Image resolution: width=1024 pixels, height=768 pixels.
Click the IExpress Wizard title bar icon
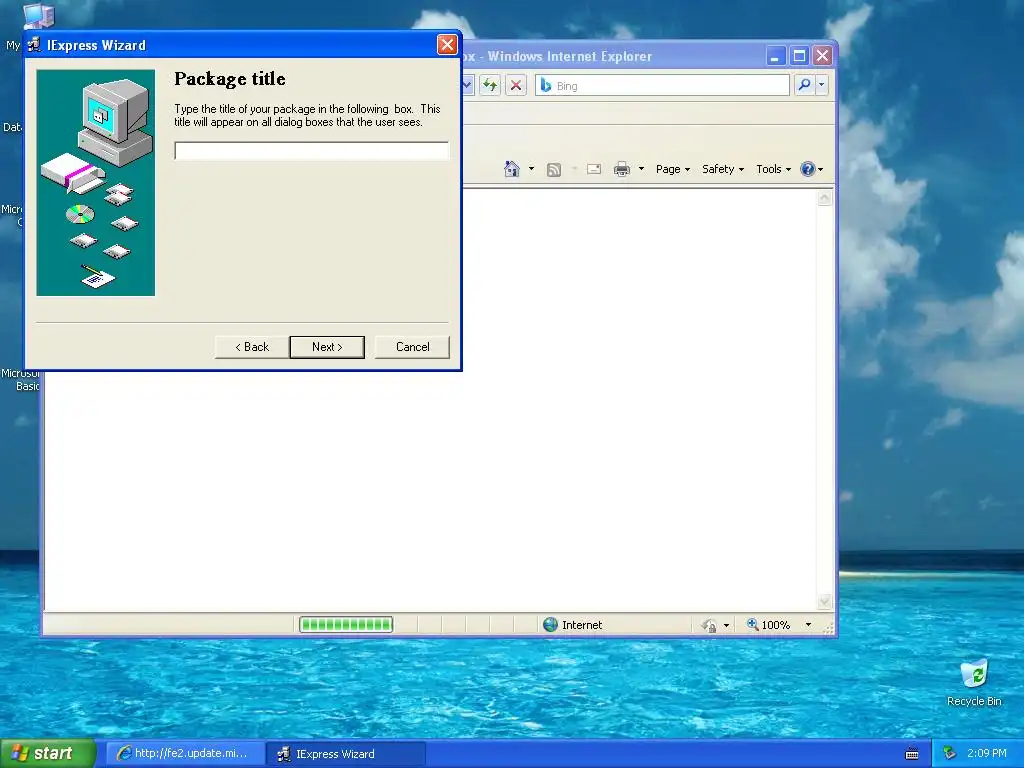(x=34, y=45)
